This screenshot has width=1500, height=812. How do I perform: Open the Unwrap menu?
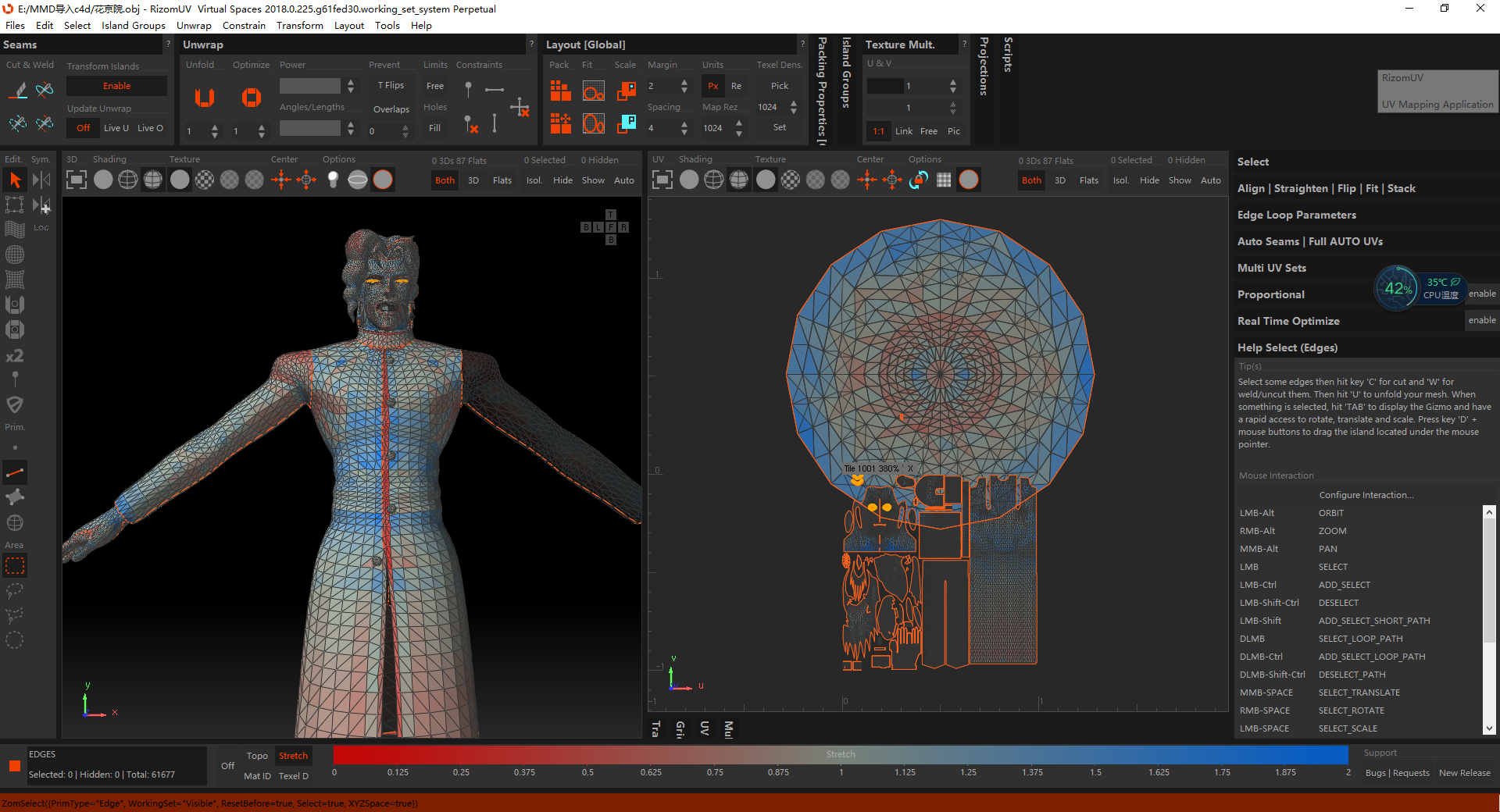(x=194, y=25)
